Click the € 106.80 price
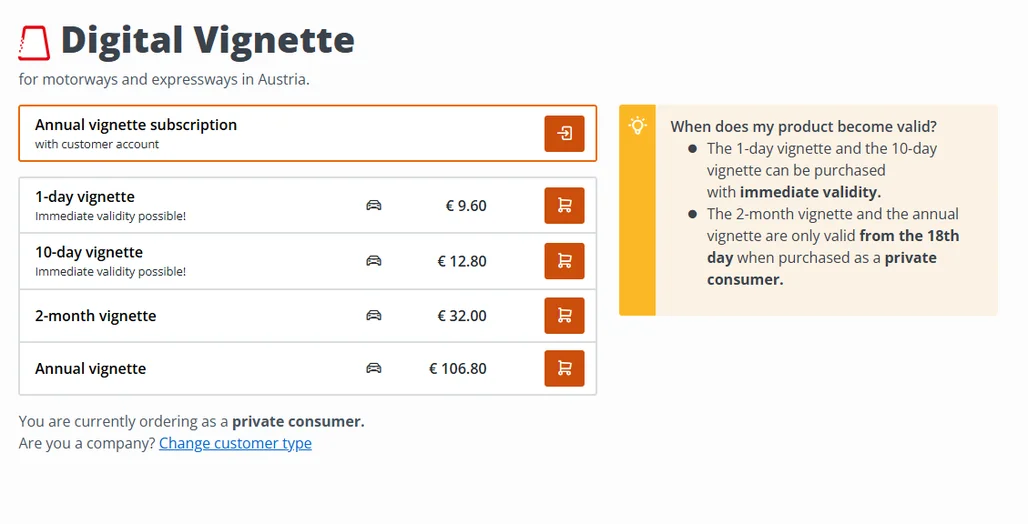1028x524 pixels. tap(458, 369)
